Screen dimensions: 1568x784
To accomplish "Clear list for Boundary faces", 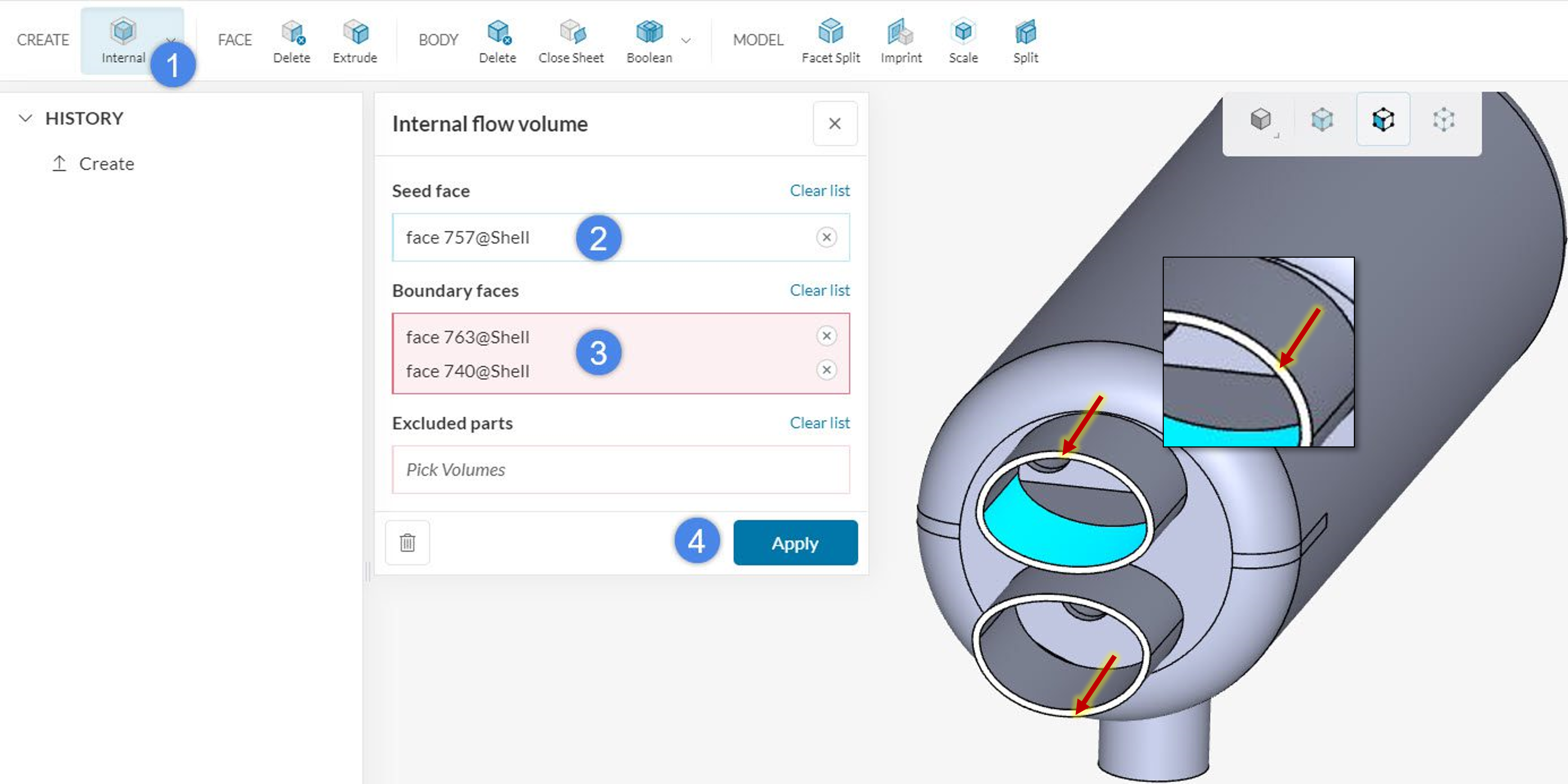I will click(819, 290).
